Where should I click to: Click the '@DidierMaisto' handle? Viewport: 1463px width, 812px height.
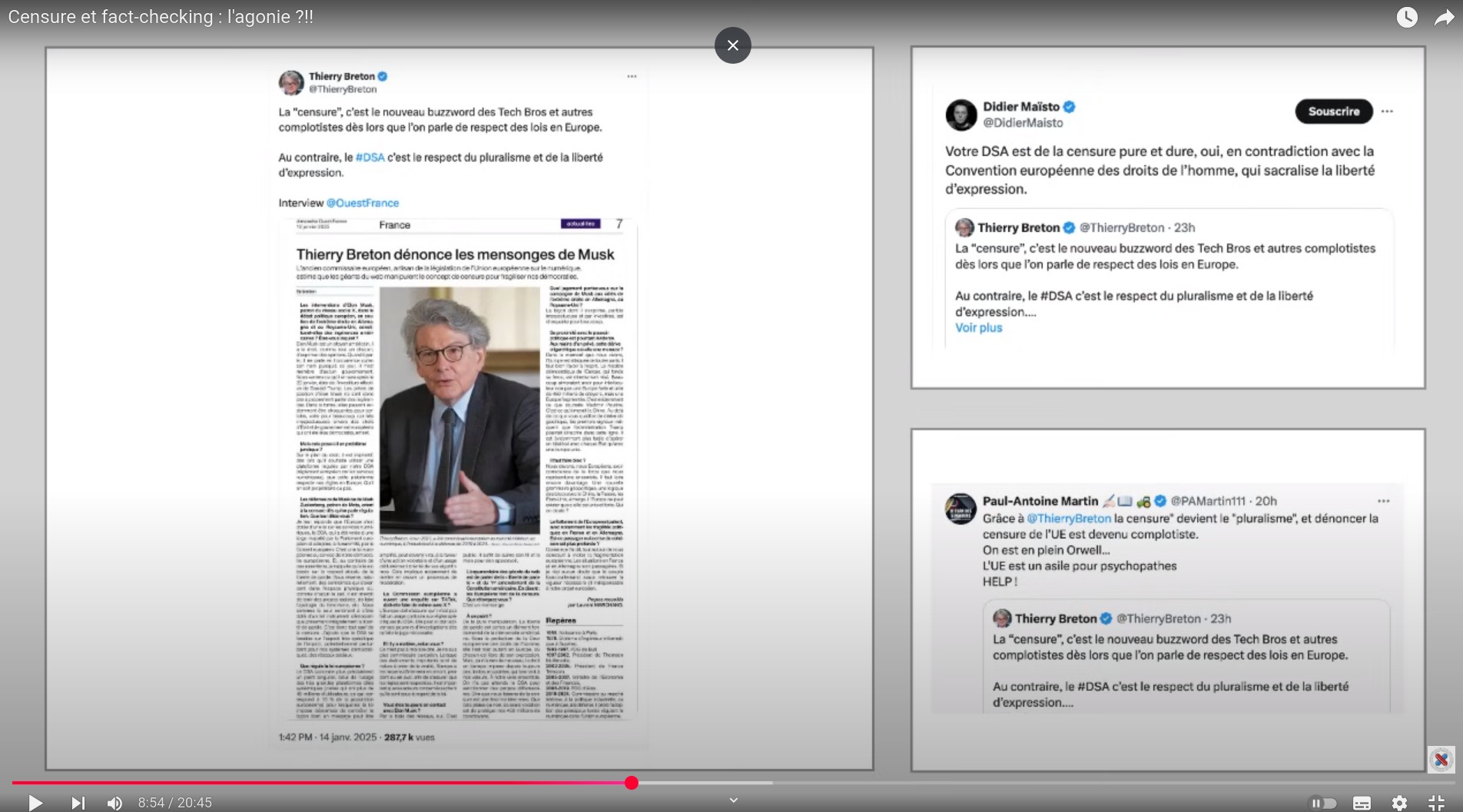coord(1023,123)
